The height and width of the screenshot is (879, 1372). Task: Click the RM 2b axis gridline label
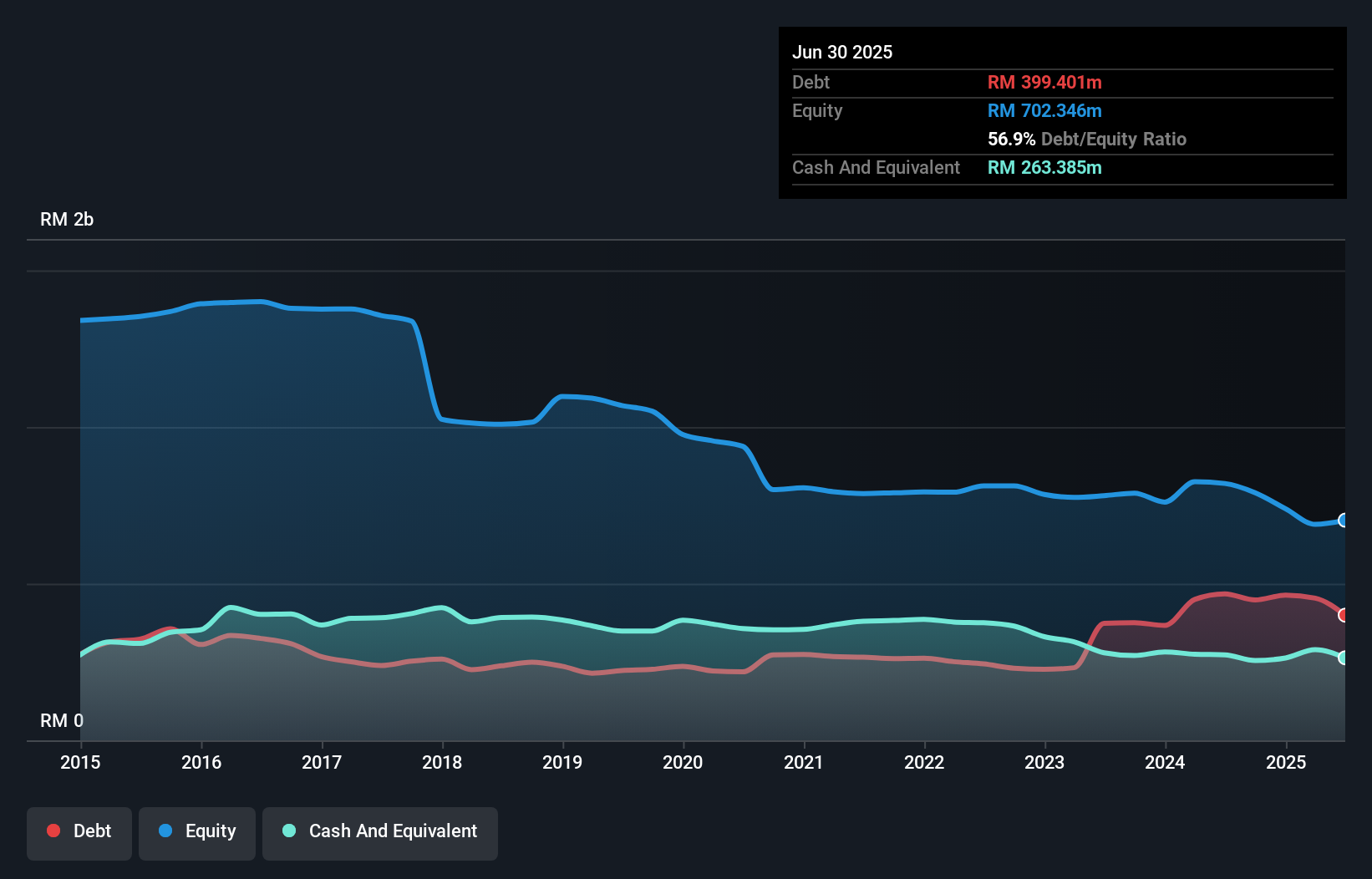tap(67, 219)
